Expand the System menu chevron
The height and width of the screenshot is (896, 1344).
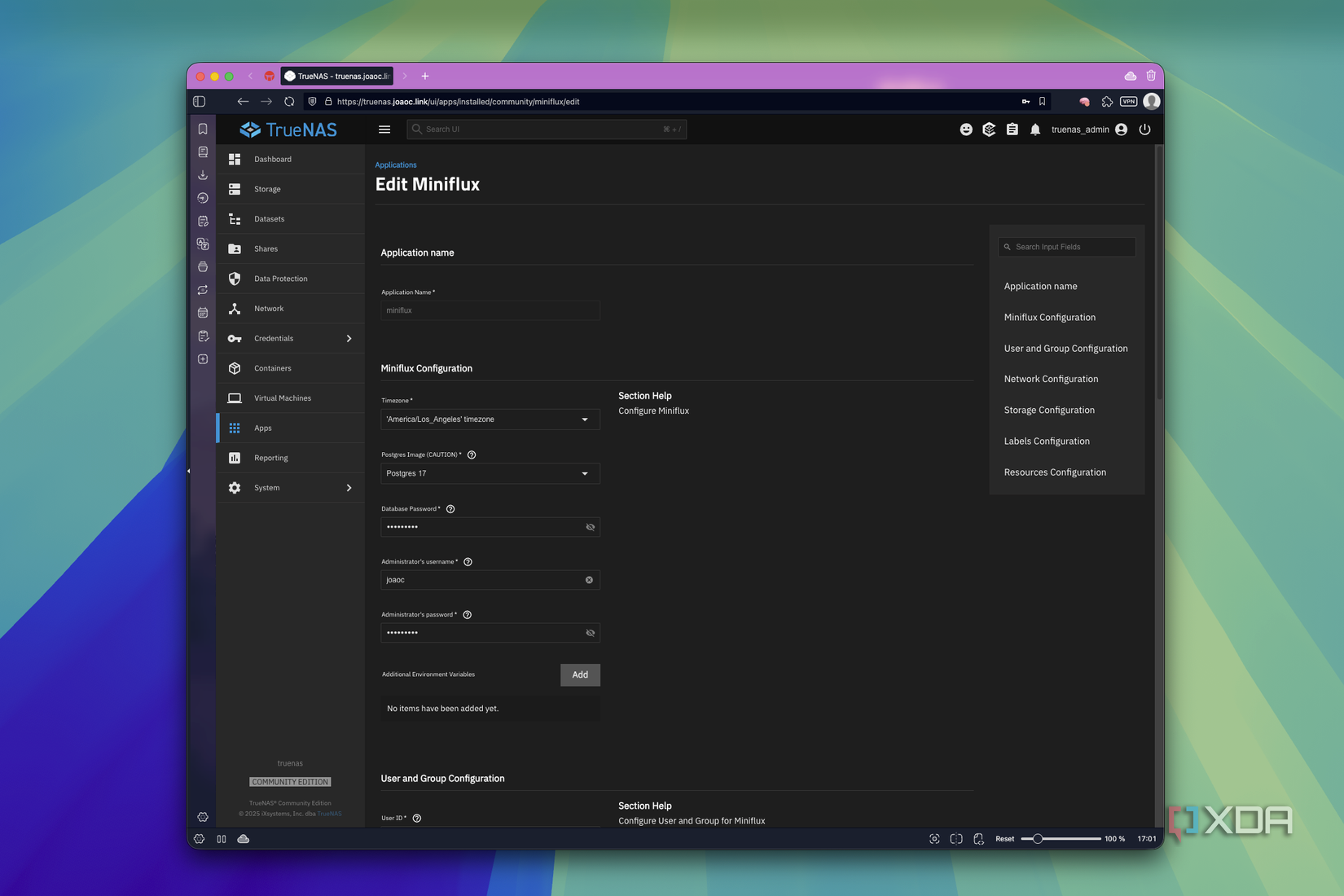(349, 487)
